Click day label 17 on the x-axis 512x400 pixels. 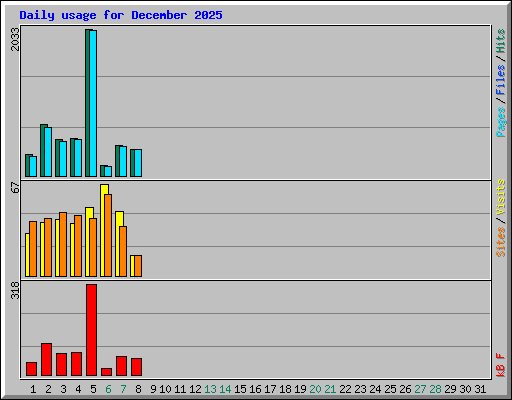tap(270, 389)
